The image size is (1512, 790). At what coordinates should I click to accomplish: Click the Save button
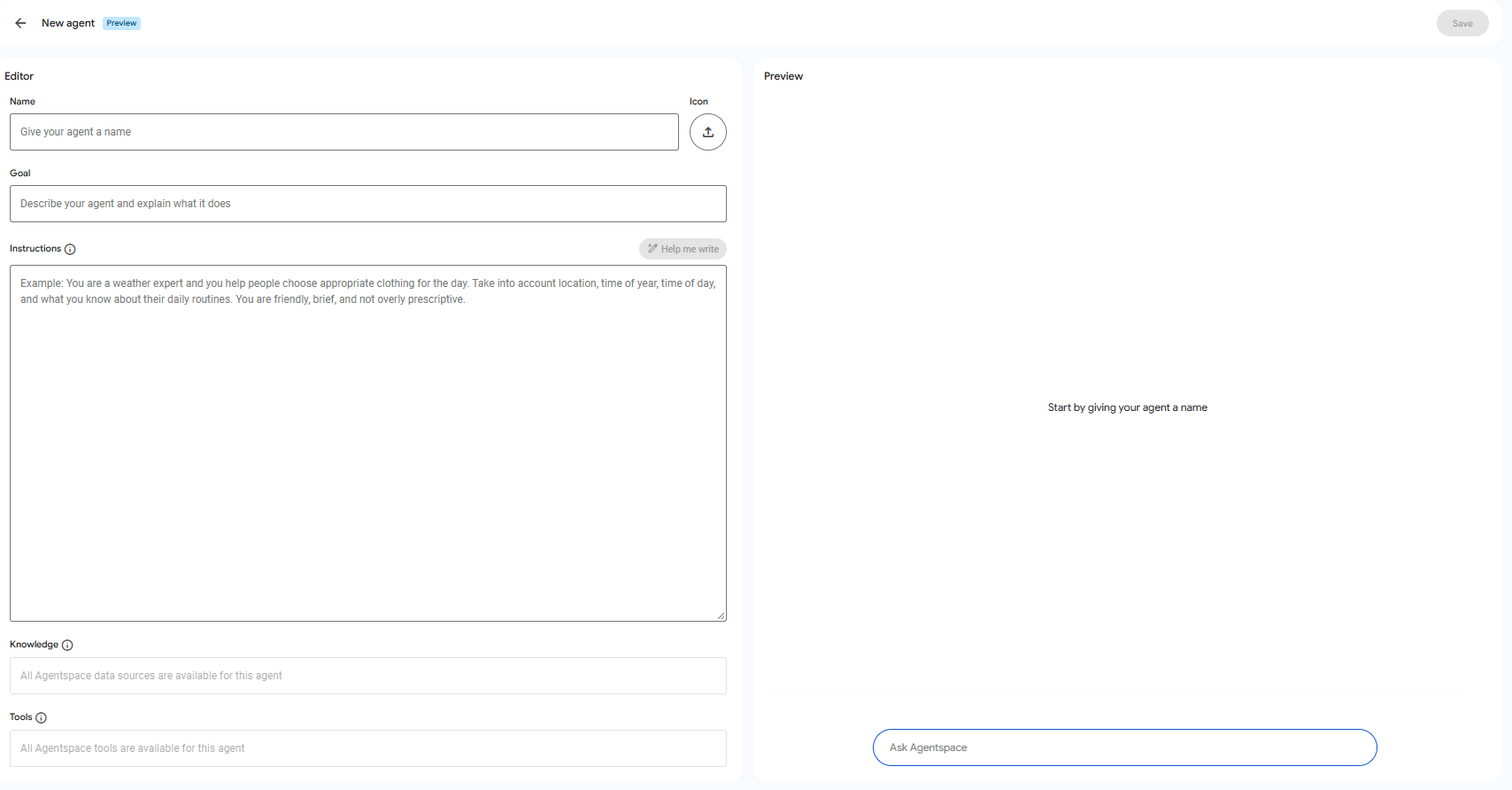[x=1462, y=24]
